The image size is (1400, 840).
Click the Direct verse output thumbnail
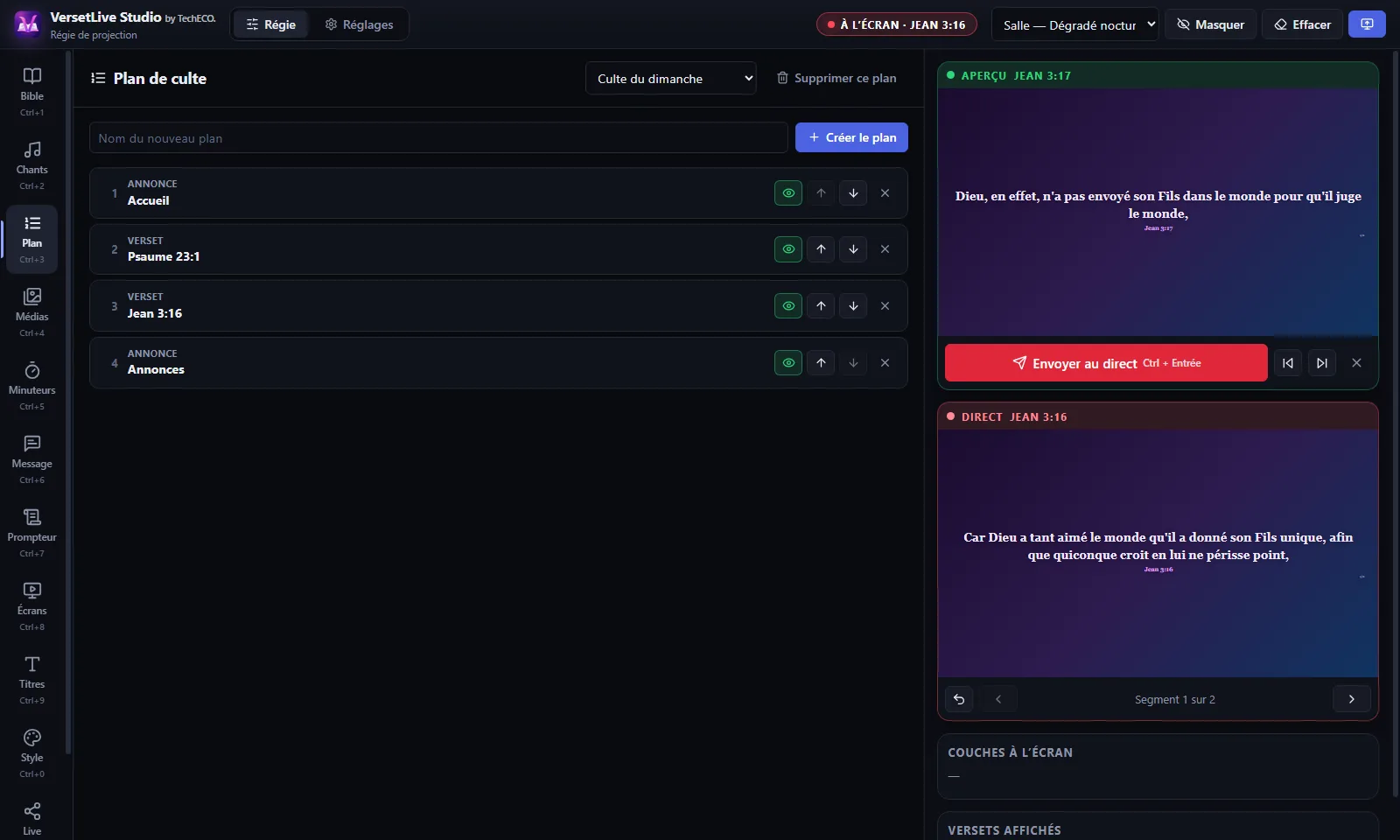click(x=1158, y=553)
